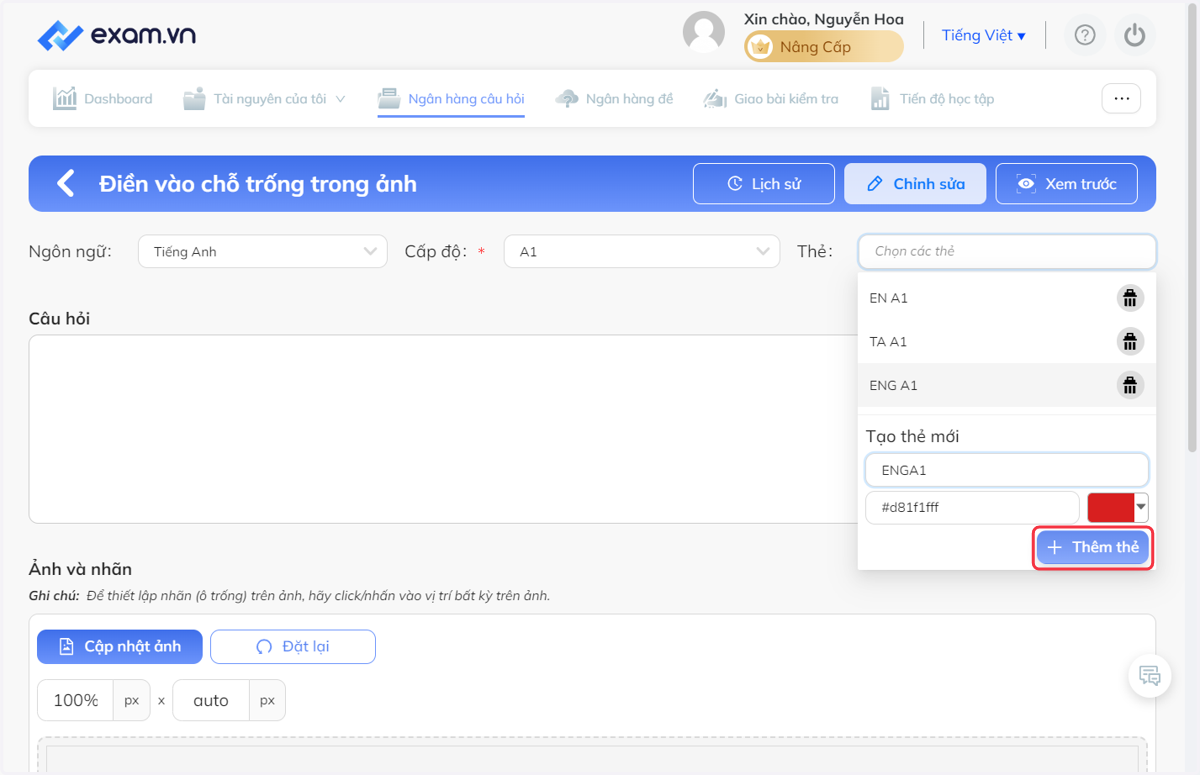Click the auto image height field
The image size is (1200, 775).
[211, 700]
